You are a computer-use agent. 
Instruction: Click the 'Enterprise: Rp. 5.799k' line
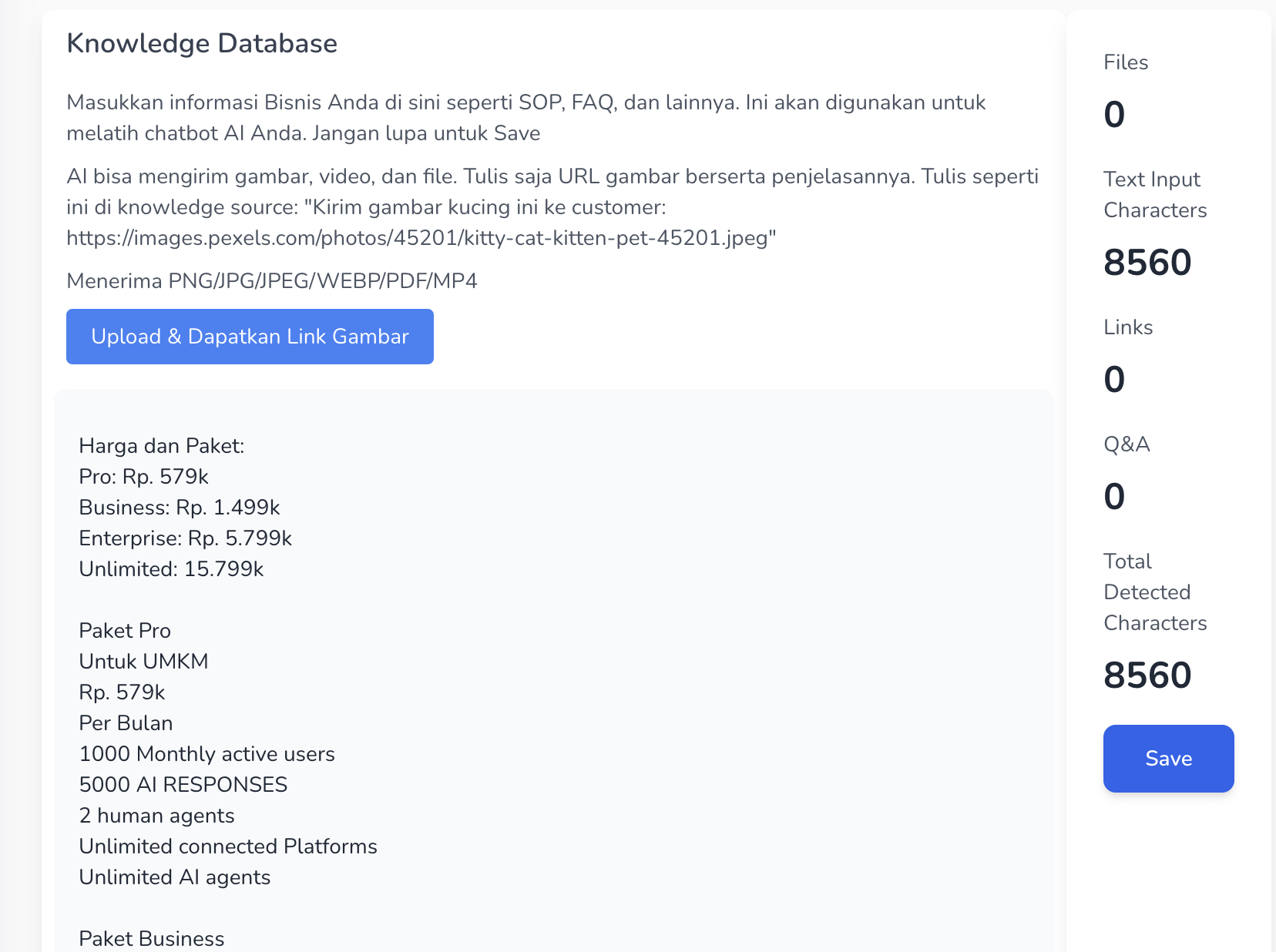185,538
